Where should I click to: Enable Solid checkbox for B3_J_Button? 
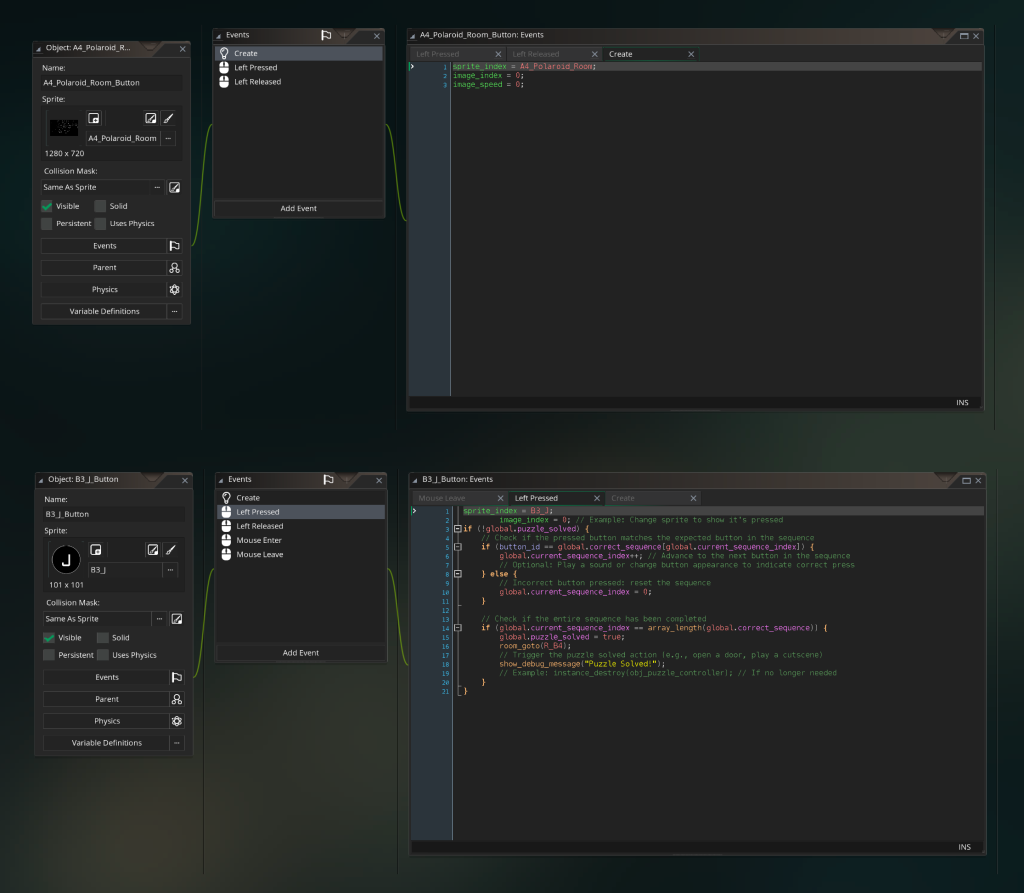pyautogui.click(x=103, y=637)
